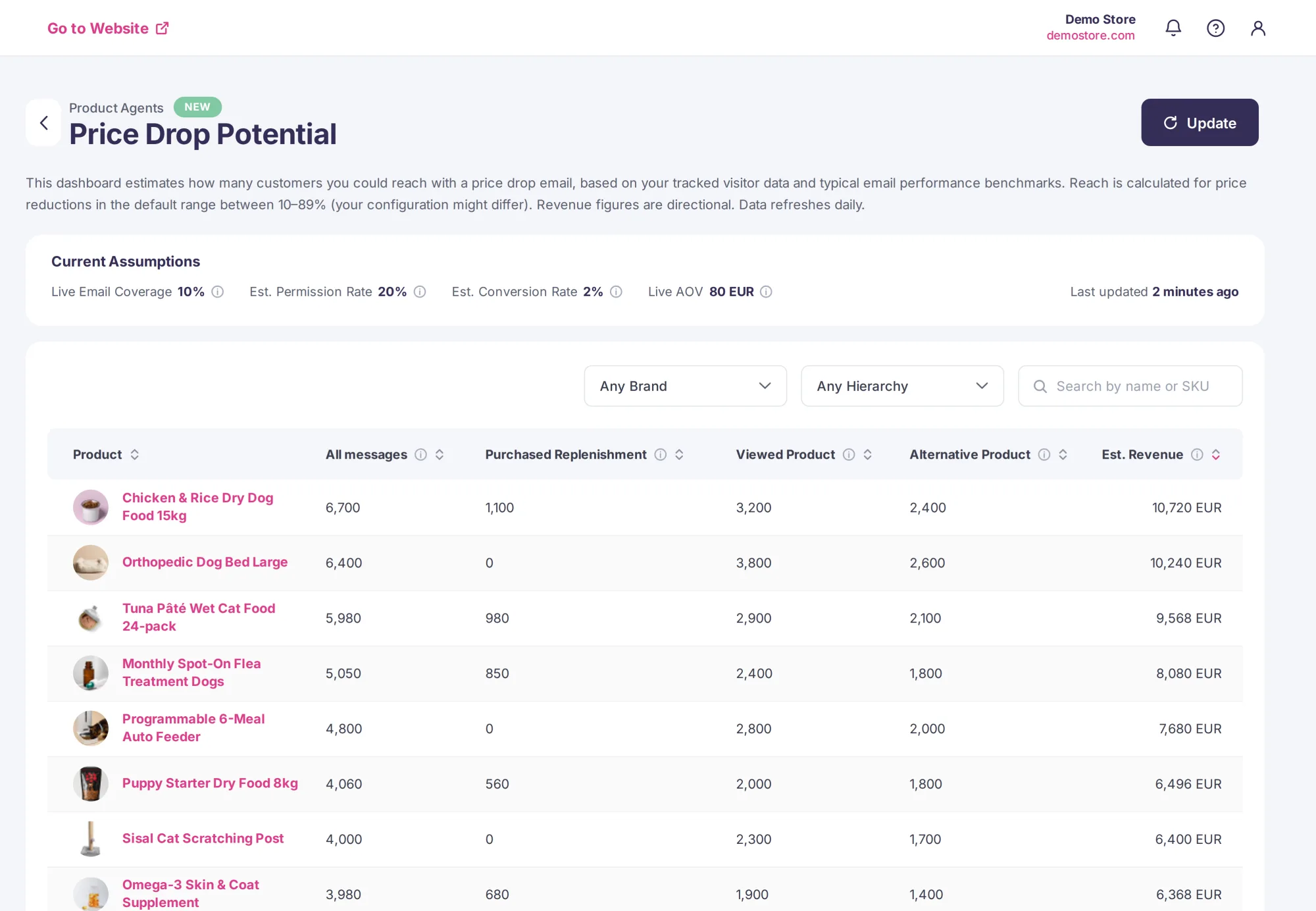Expand the Any Hierarchy dropdown
Image resolution: width=1316 pixels, height=911 pixels.
(902, 386)
